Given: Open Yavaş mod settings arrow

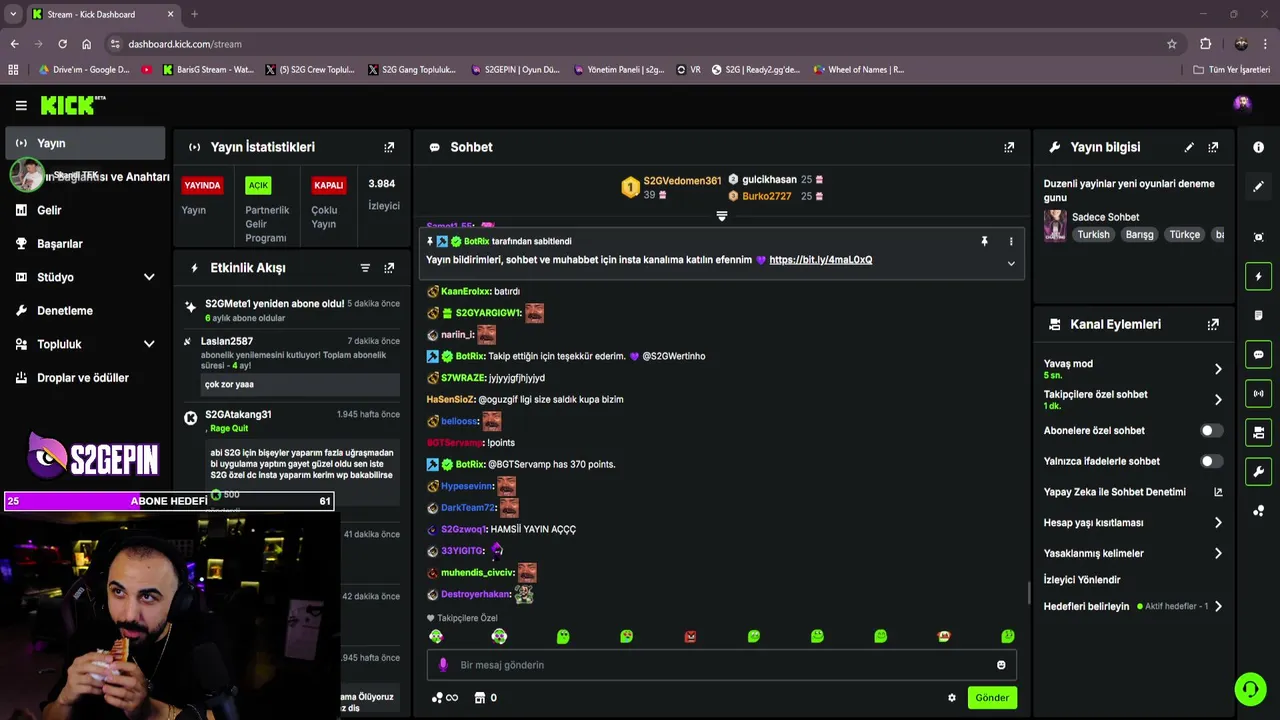Looking at the screenshot, I should (x=1218, y=369).
